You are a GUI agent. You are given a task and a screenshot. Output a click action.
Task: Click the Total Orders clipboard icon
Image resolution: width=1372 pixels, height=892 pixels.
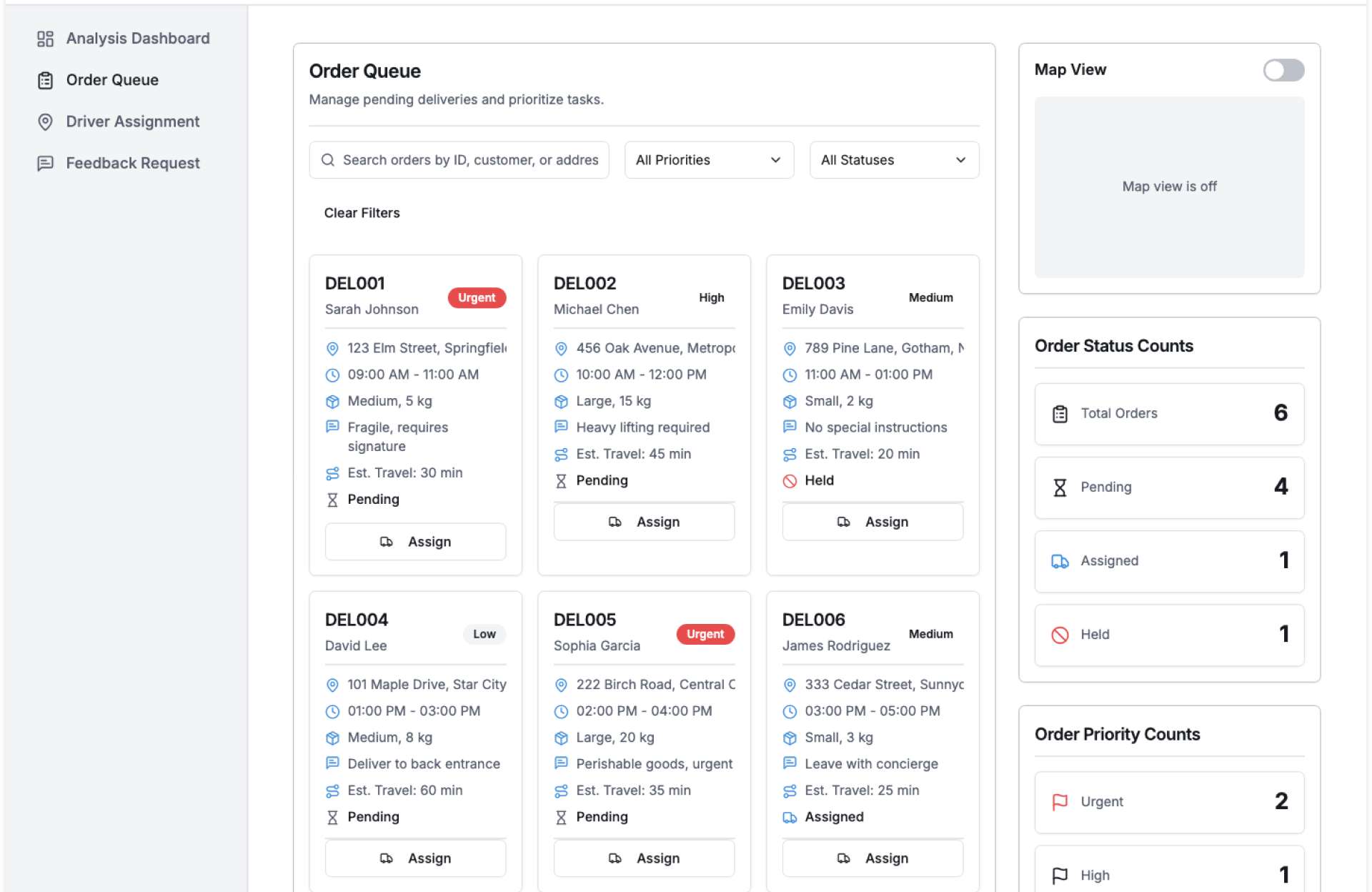[x=1060, y=414]
